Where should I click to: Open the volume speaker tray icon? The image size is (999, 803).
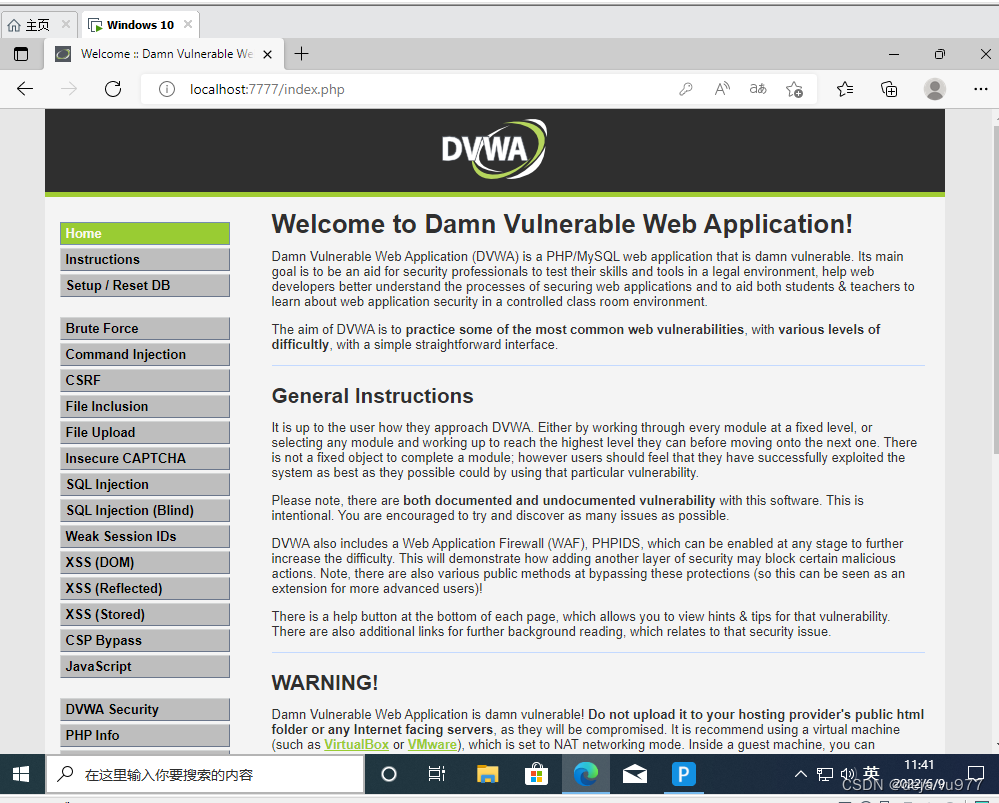pyautogui.click(x=848, y=774)
